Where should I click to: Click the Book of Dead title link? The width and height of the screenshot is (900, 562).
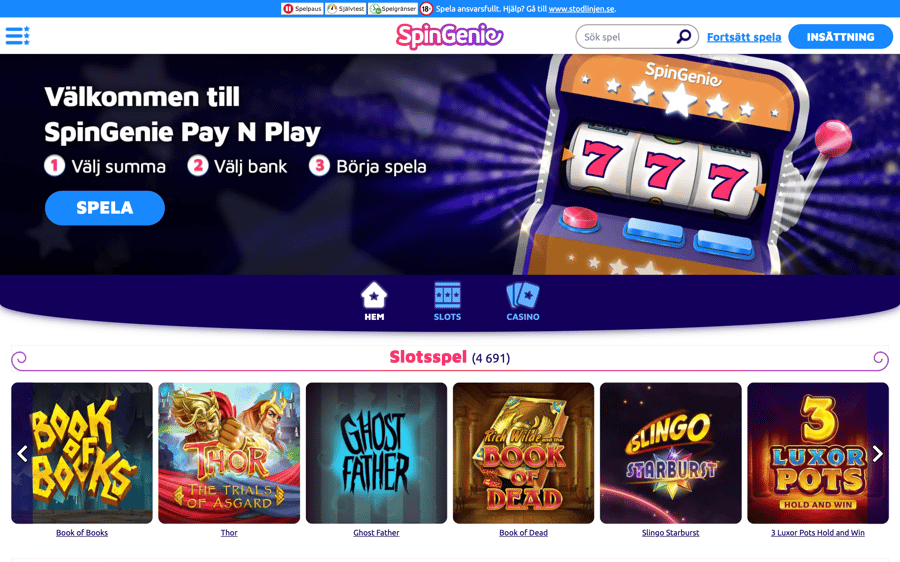tap(523, 533)
